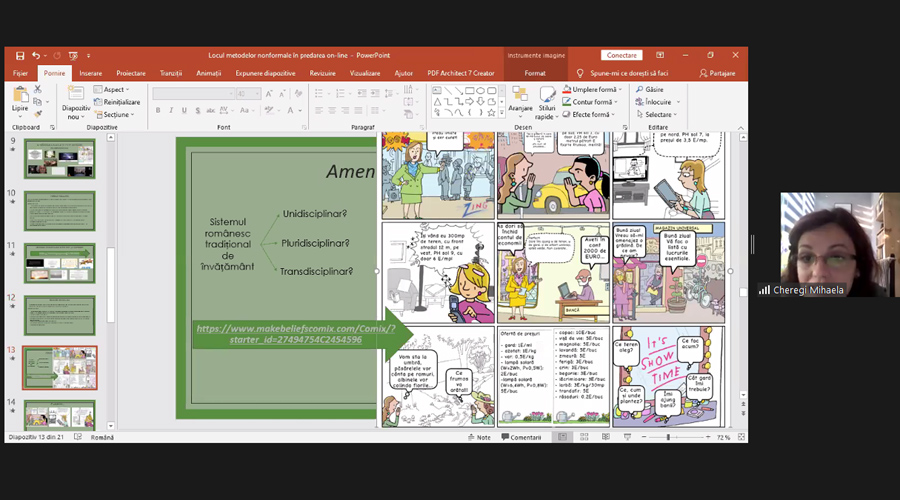The width and height of the screenshot is (900, 500).
Task: Toggle Bold formatting
Action: (x=158, y=110)
